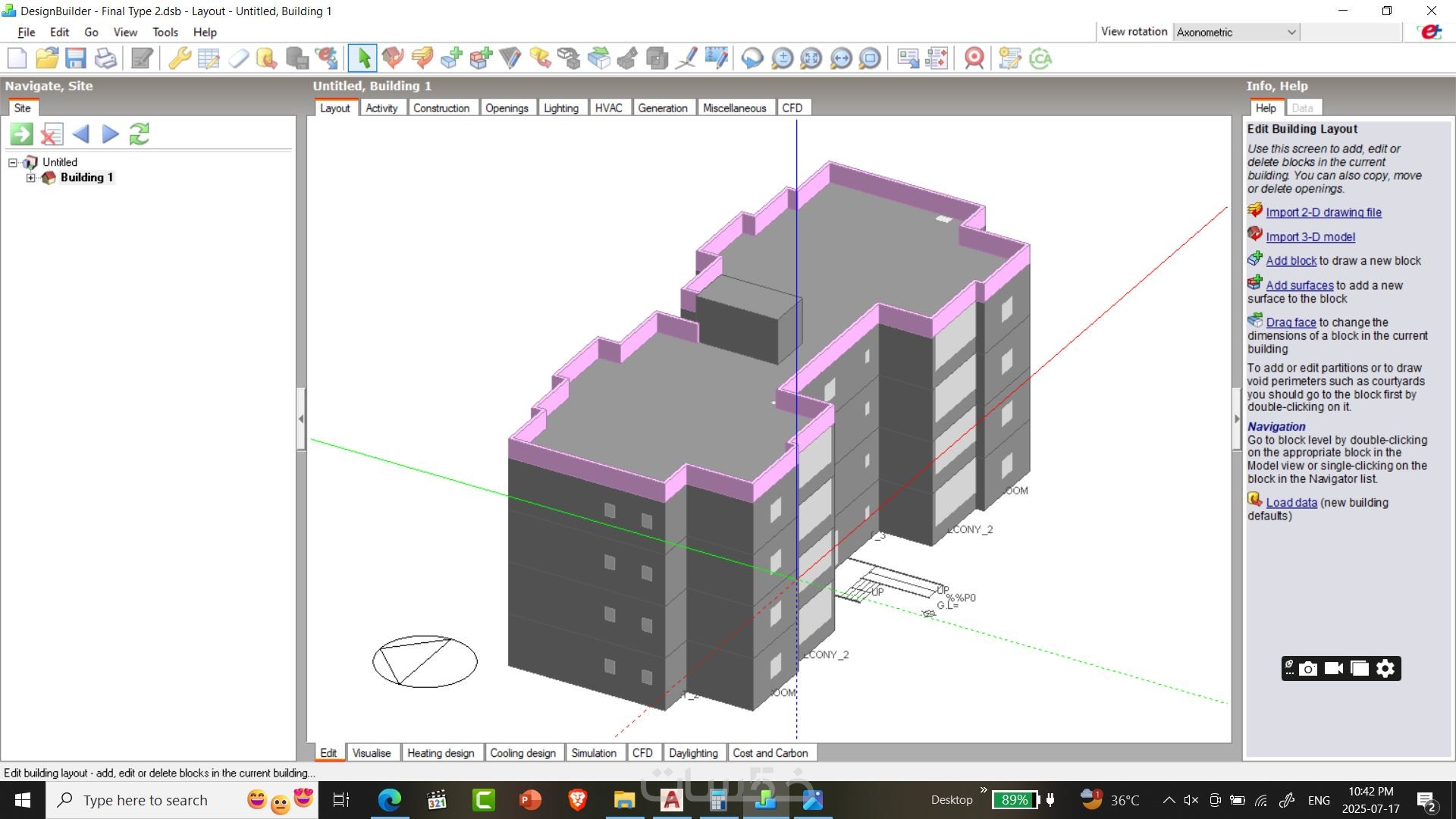Click the screenshot camera icon overlay
The height and width of the screenshot is (819, 1456).
coord(1308,669)
